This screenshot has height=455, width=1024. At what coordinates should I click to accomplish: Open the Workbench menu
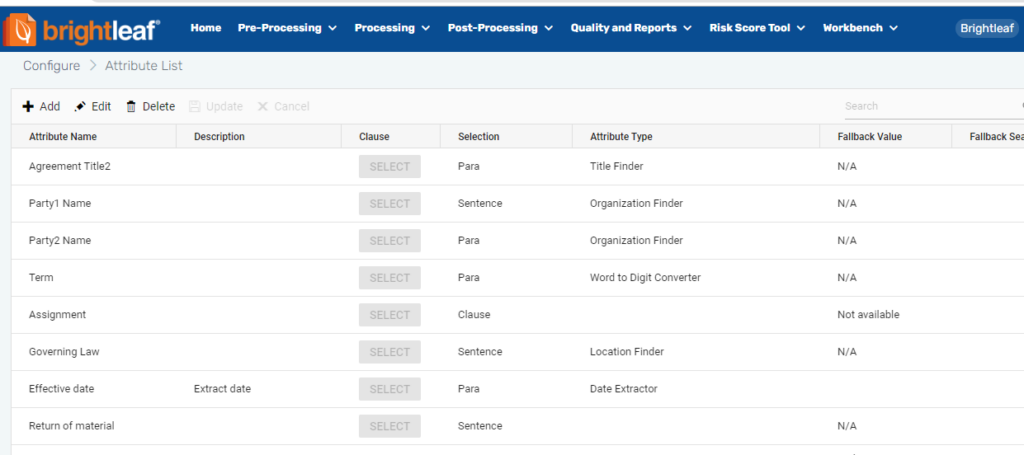coord(860,28)
